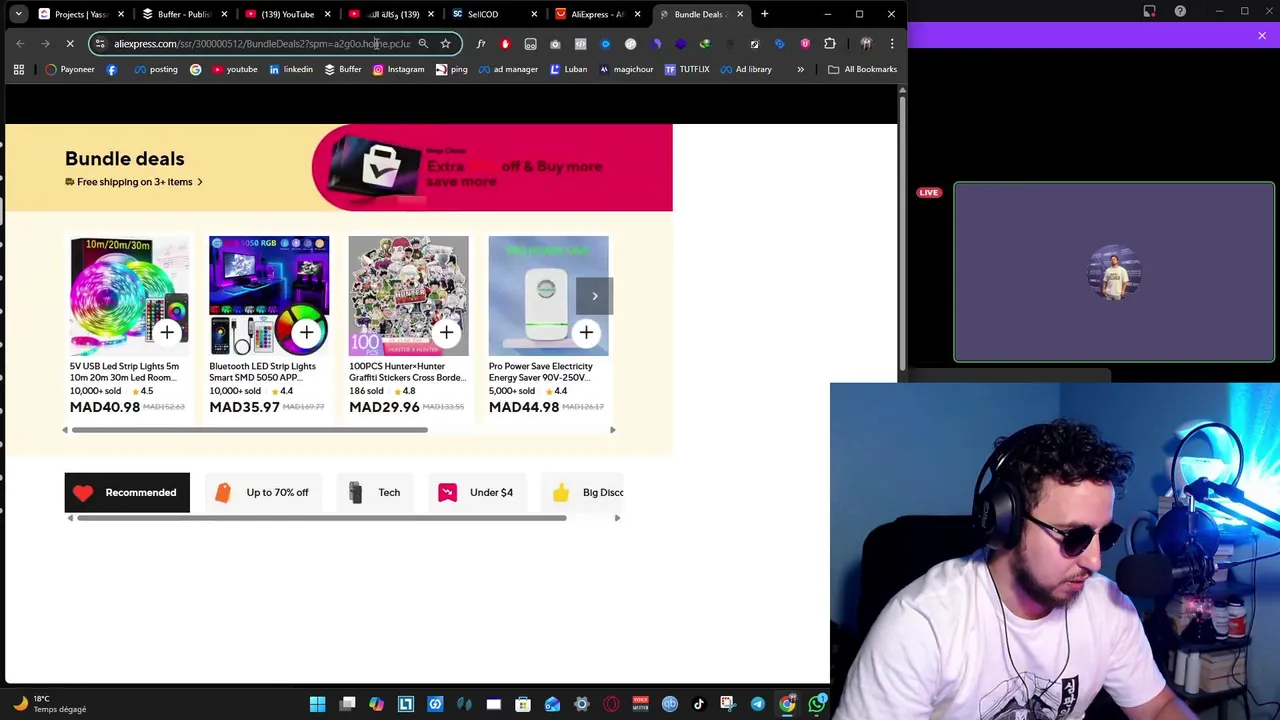Image resolution: width=1280 pixels, height=720 pixels.
Task: Show next bundle deal products arrow
Action: (x=594, y=296)
